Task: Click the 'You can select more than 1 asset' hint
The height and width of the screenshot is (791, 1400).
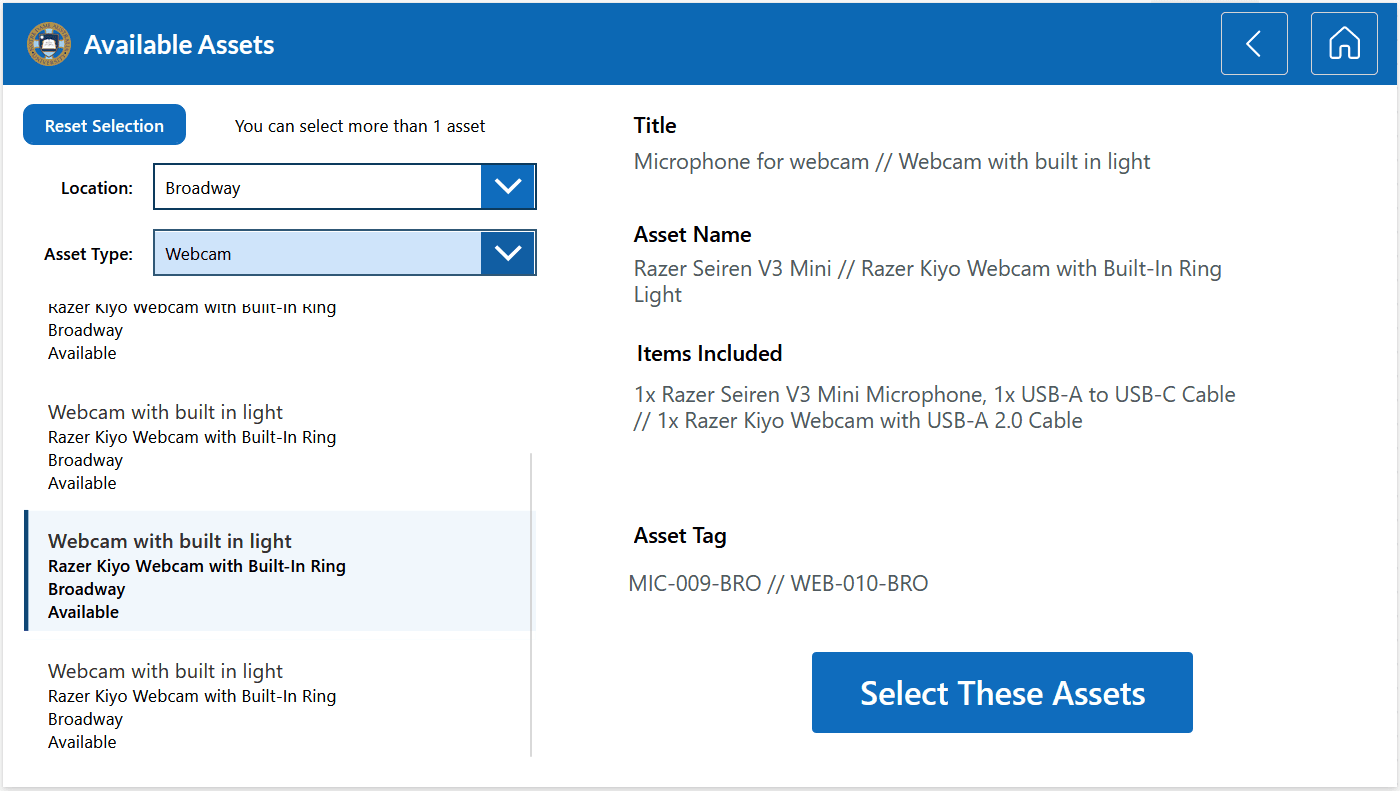Action: click(360, 126)
